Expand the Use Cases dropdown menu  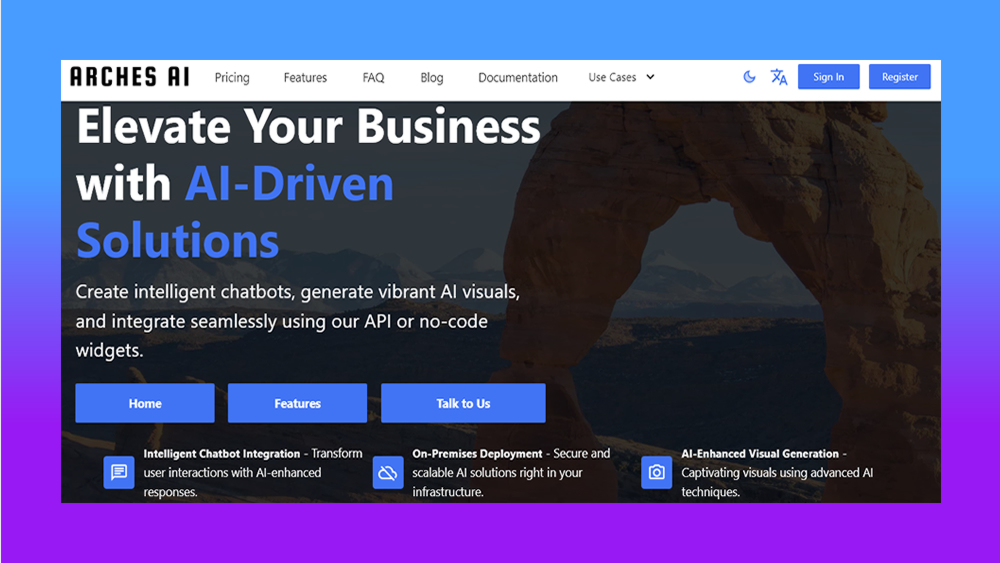pyautogui.click(x=612, y=77)
